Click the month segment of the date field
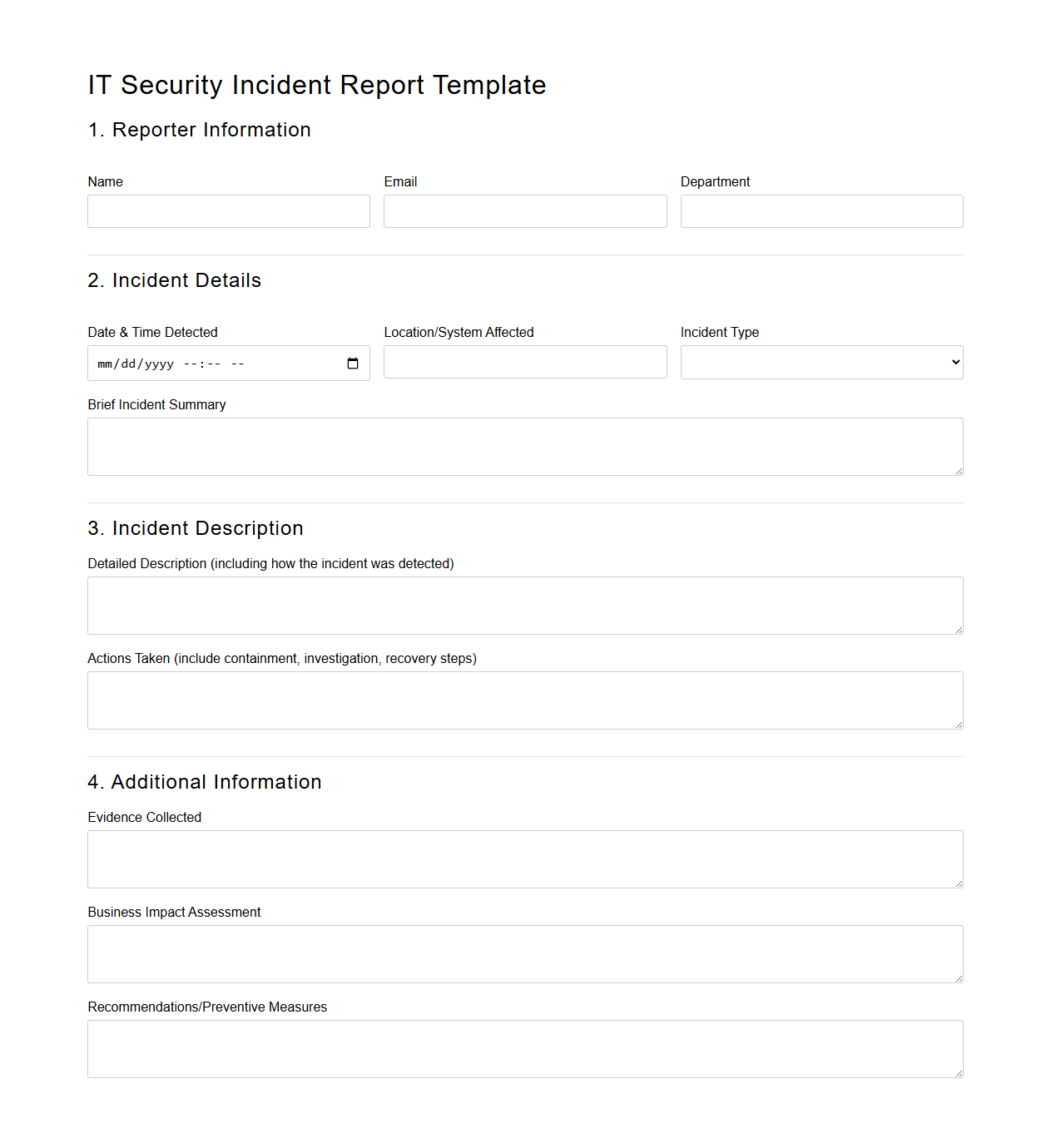 [106, 364]
